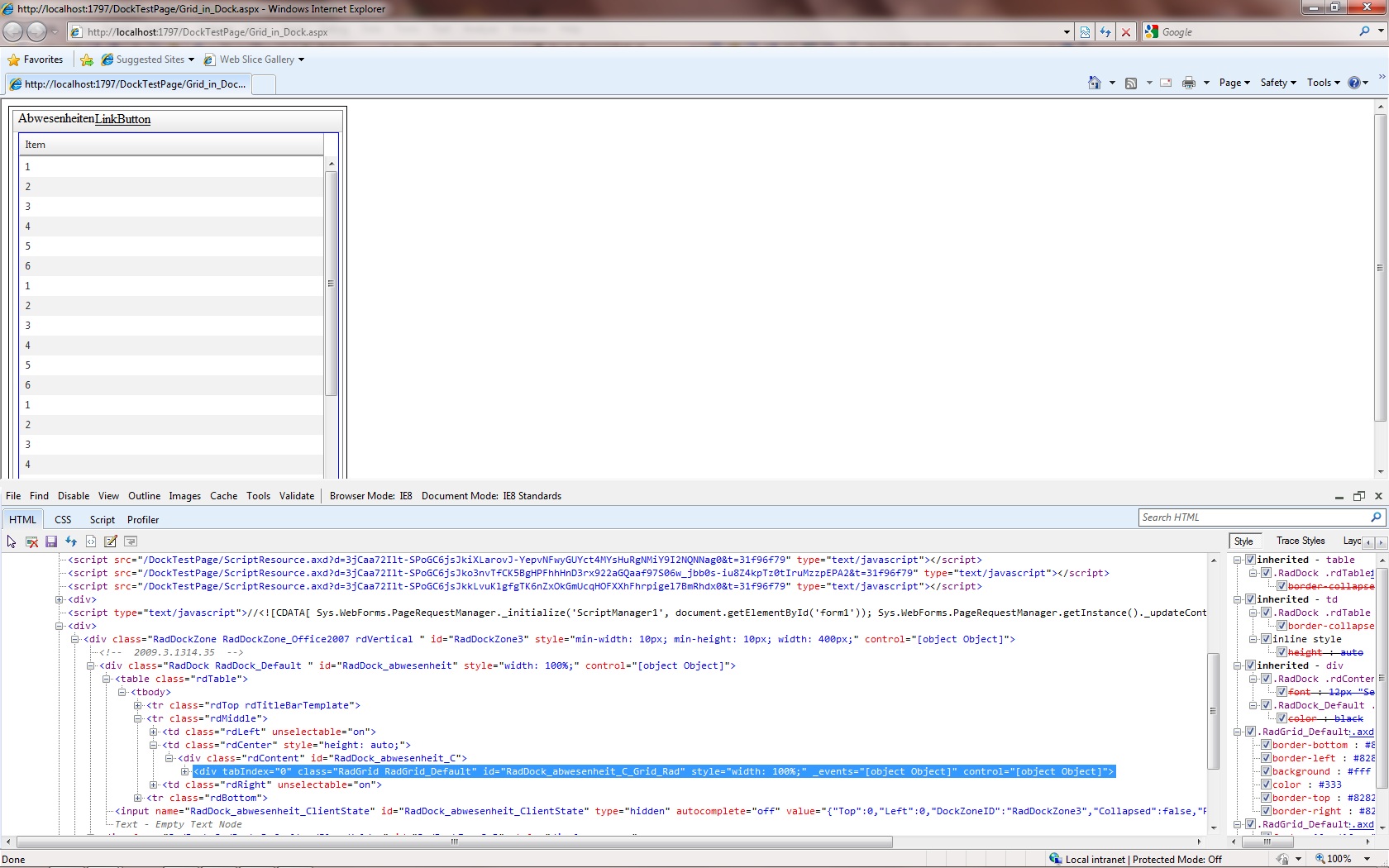Image resolution: width=1389 pixels, height=868 pixels.
Task: Click the Favorites star button
Action: pyautogui.click(x=35, y=60)
